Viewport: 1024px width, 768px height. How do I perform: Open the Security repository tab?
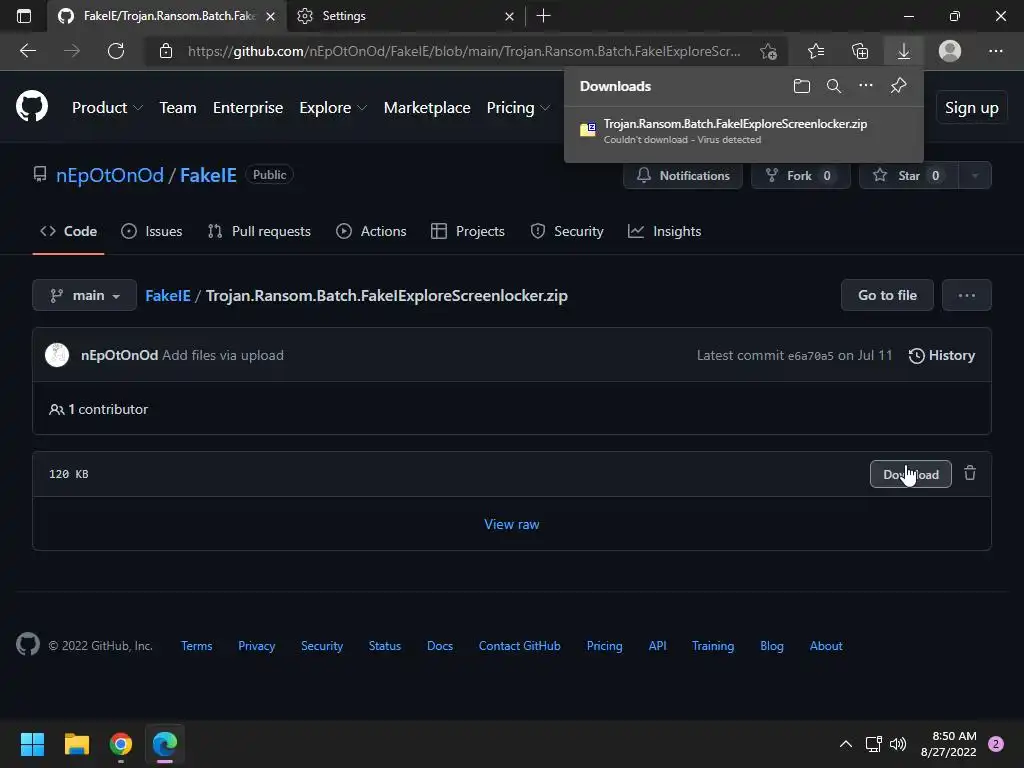pos(567,231)
